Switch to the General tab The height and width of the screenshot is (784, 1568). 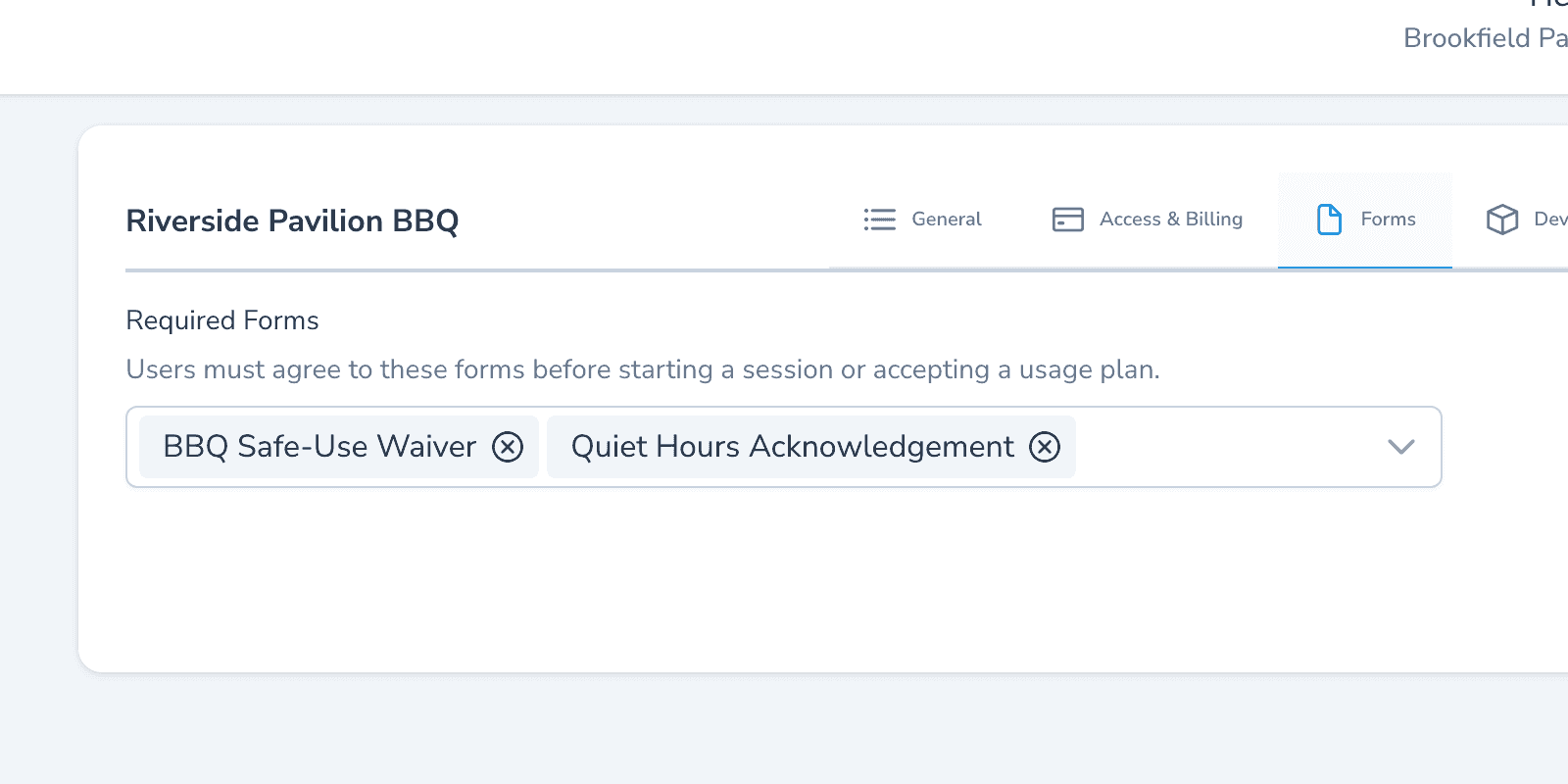point(922,220)
